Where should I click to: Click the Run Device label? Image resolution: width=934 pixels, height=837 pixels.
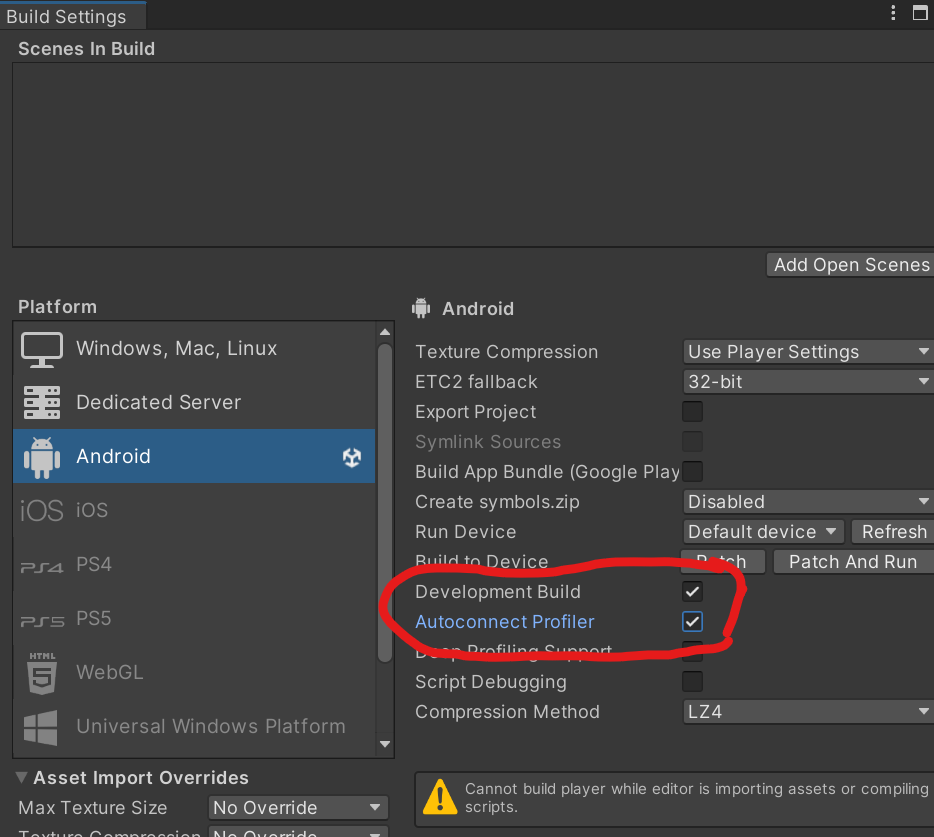[465, 531]
